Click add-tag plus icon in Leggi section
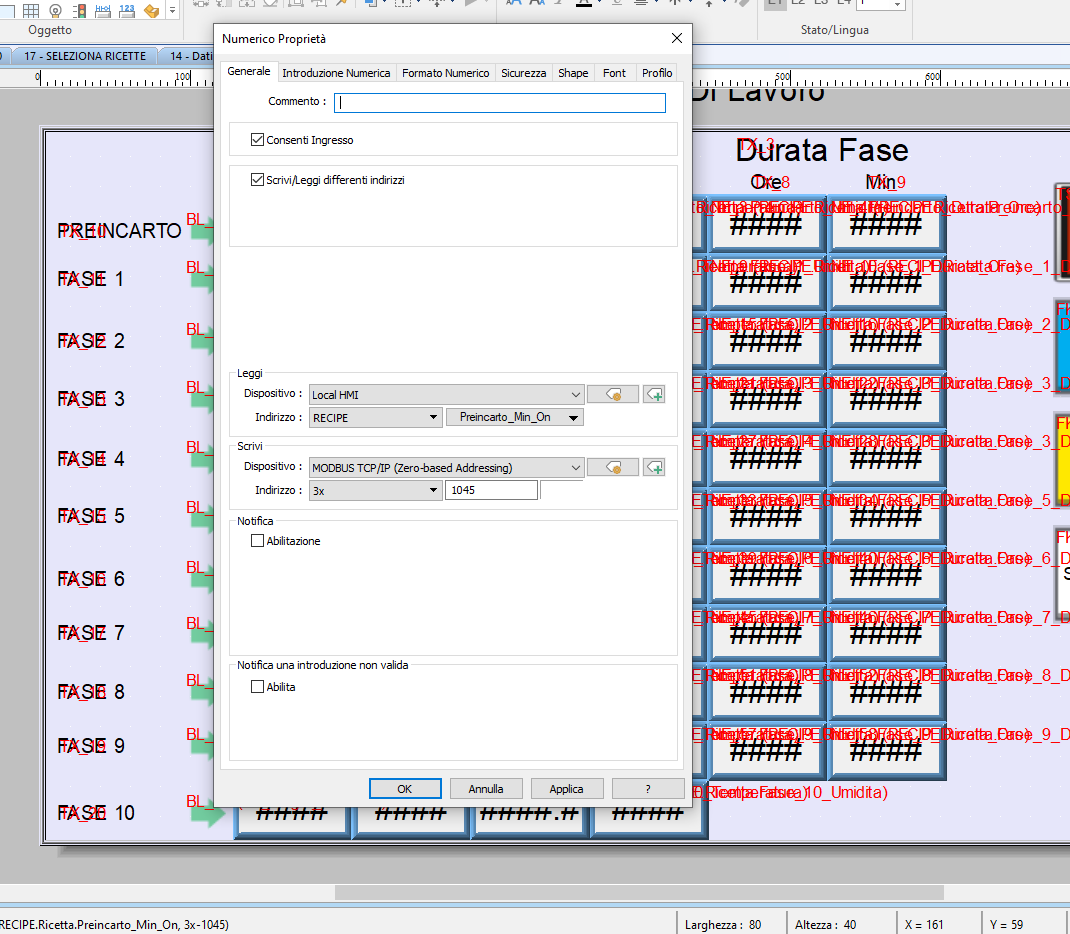 [654, 394]
